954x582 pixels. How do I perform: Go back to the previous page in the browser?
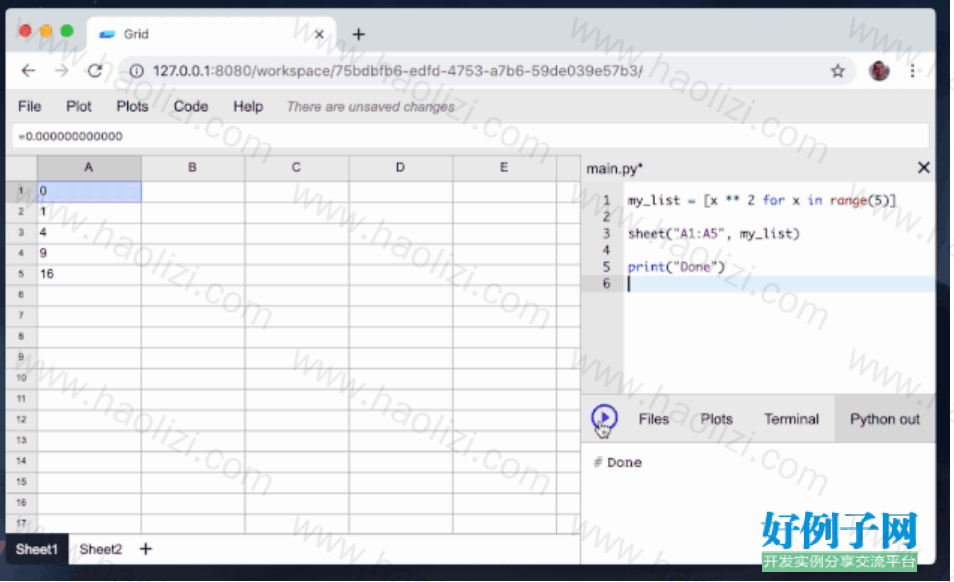tap(28, 71)
